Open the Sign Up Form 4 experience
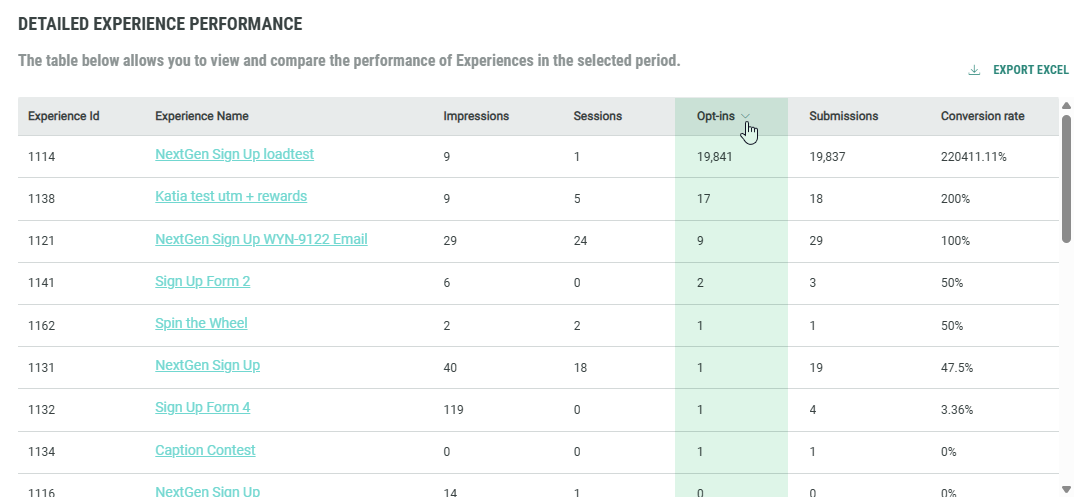The width and height of the screenshot is (1086, 497). click(x=203, y=408)
